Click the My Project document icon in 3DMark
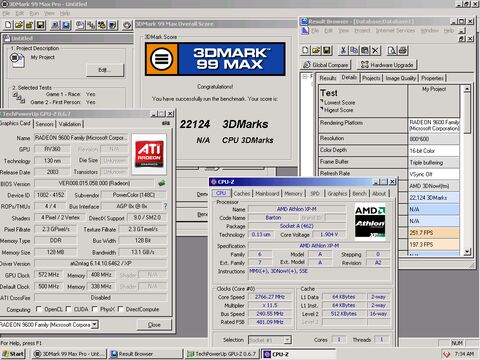This screenshot has width=480, height=360. pyautogui.click(x=17, y=60)
